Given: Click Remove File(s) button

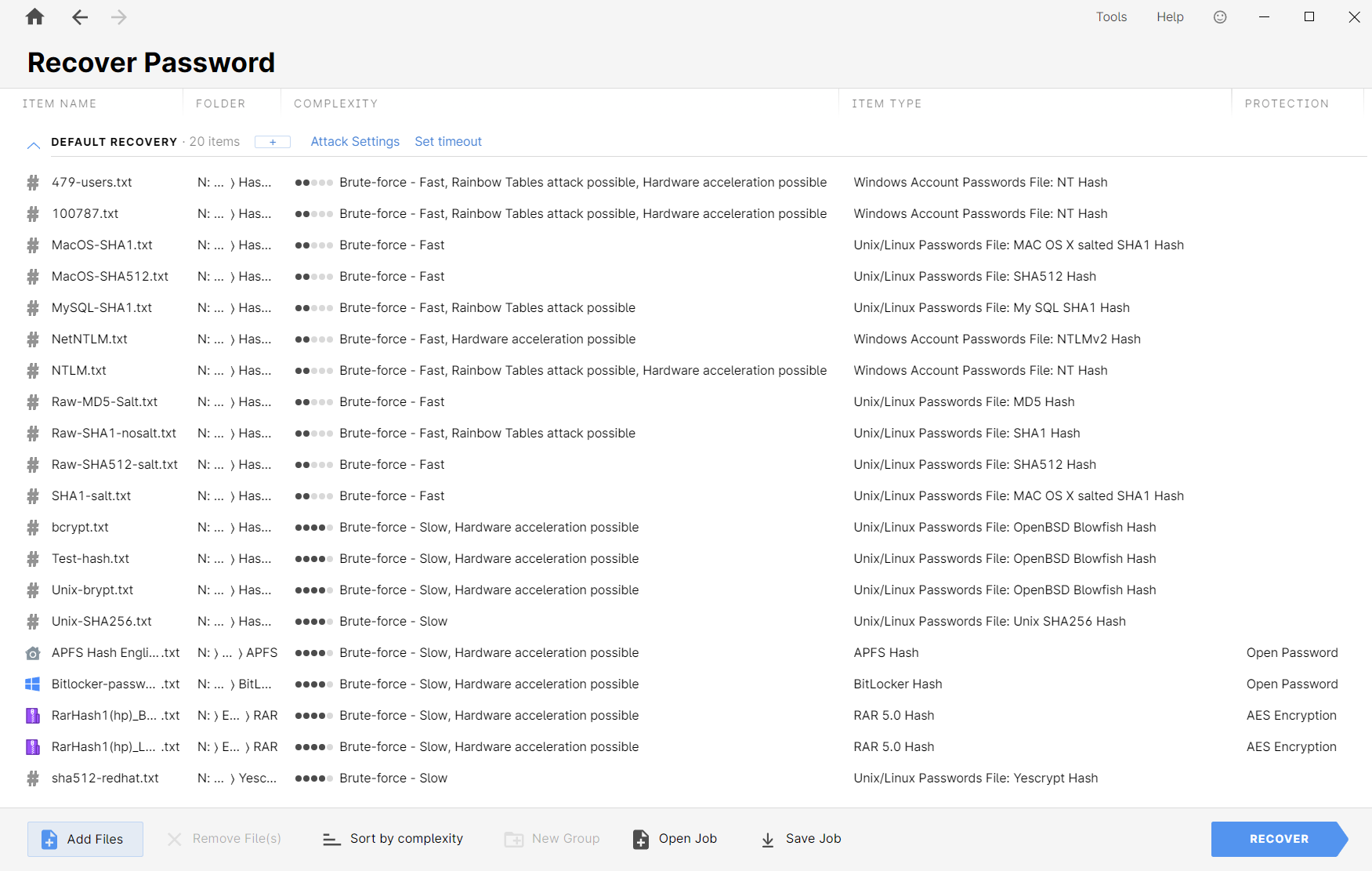Looking at the screenshot, I should (224, 839).
